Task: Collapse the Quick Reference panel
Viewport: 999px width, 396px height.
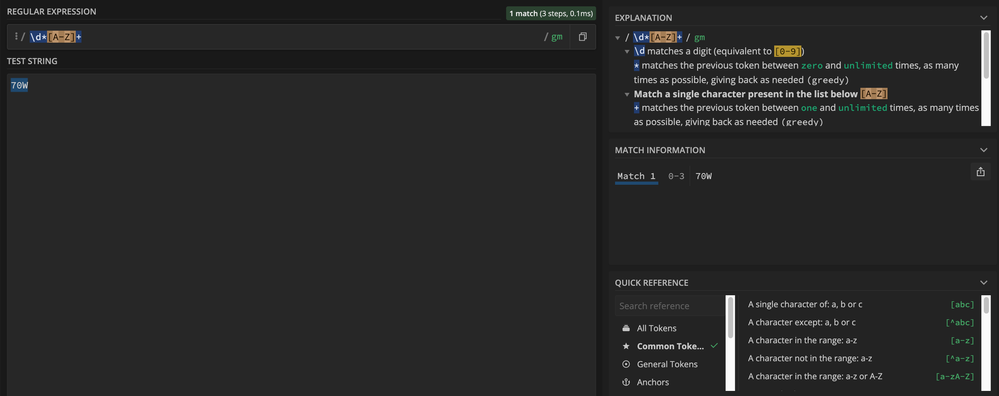Action: 984,283
